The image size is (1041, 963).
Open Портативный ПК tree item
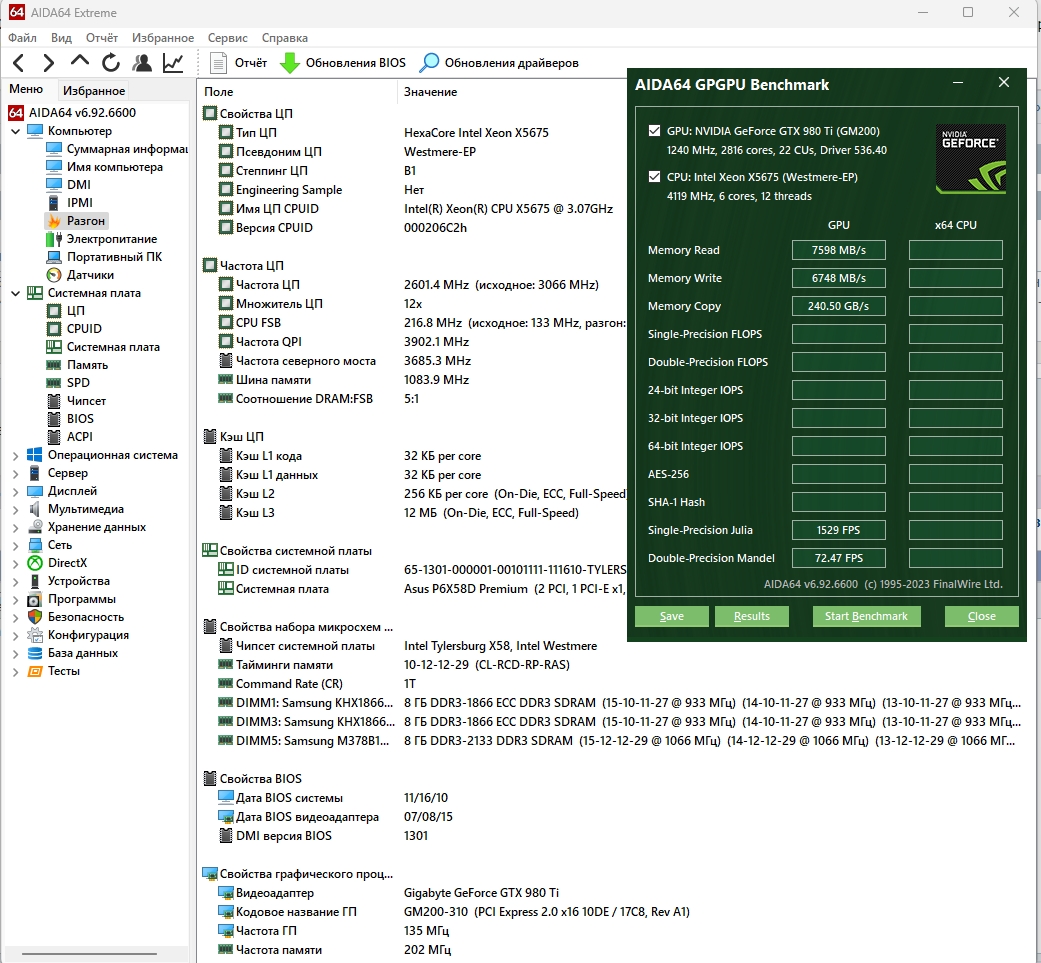click(x=114, y=257)
